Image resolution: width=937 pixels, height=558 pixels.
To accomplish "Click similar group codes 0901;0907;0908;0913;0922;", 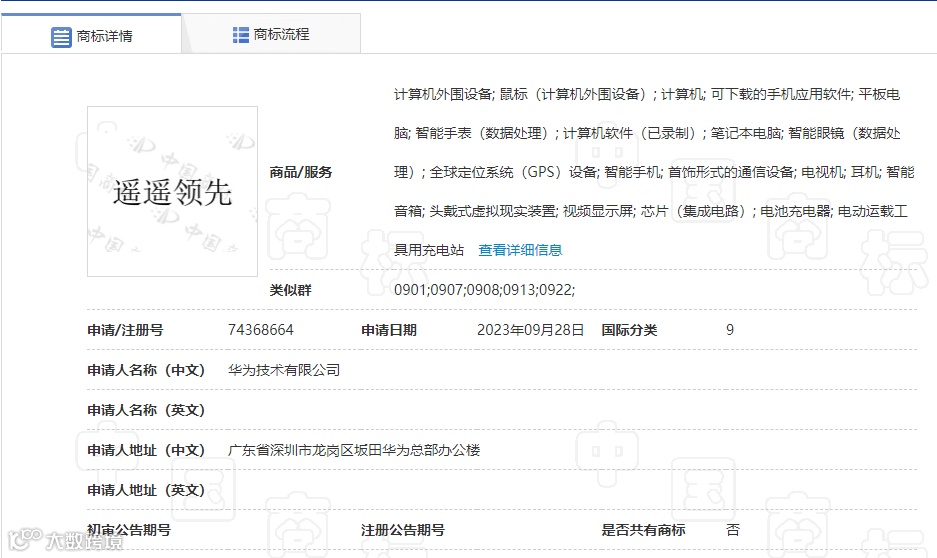I will [x=484, y=290].
